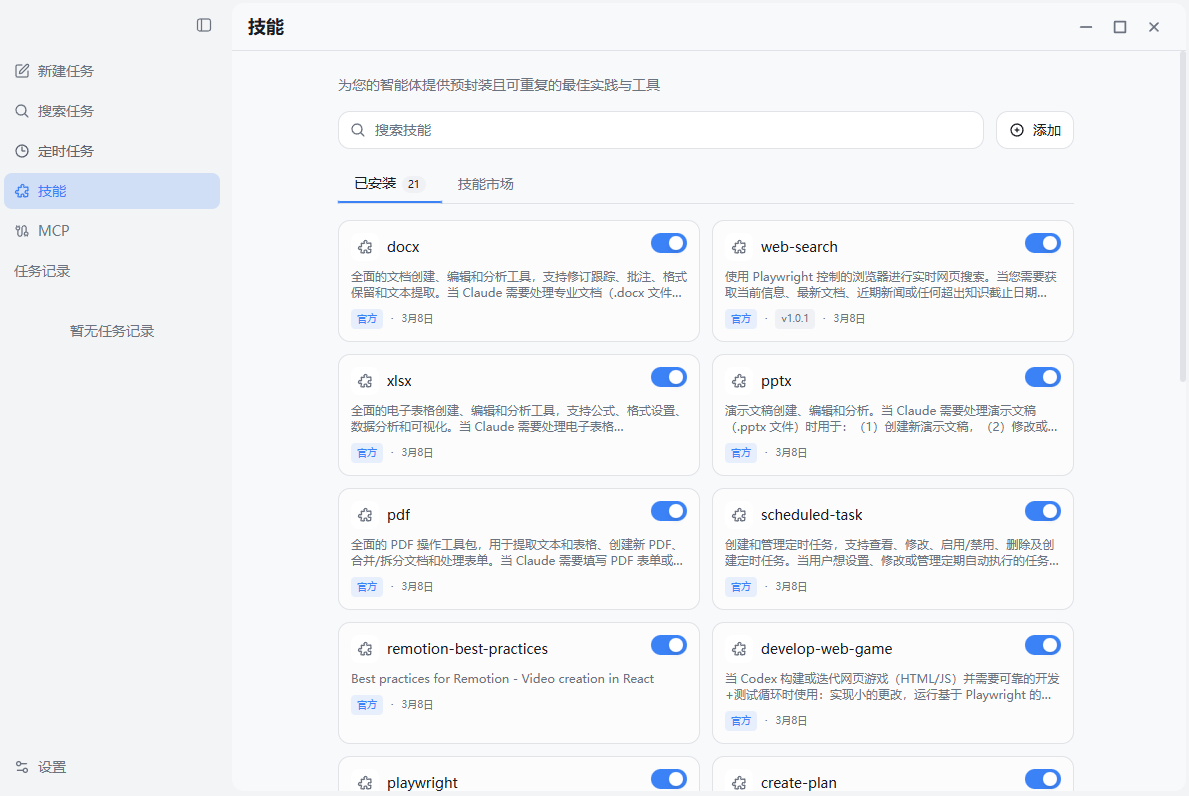Toggle off the scheduled-task skill

tap(1042, 511)
